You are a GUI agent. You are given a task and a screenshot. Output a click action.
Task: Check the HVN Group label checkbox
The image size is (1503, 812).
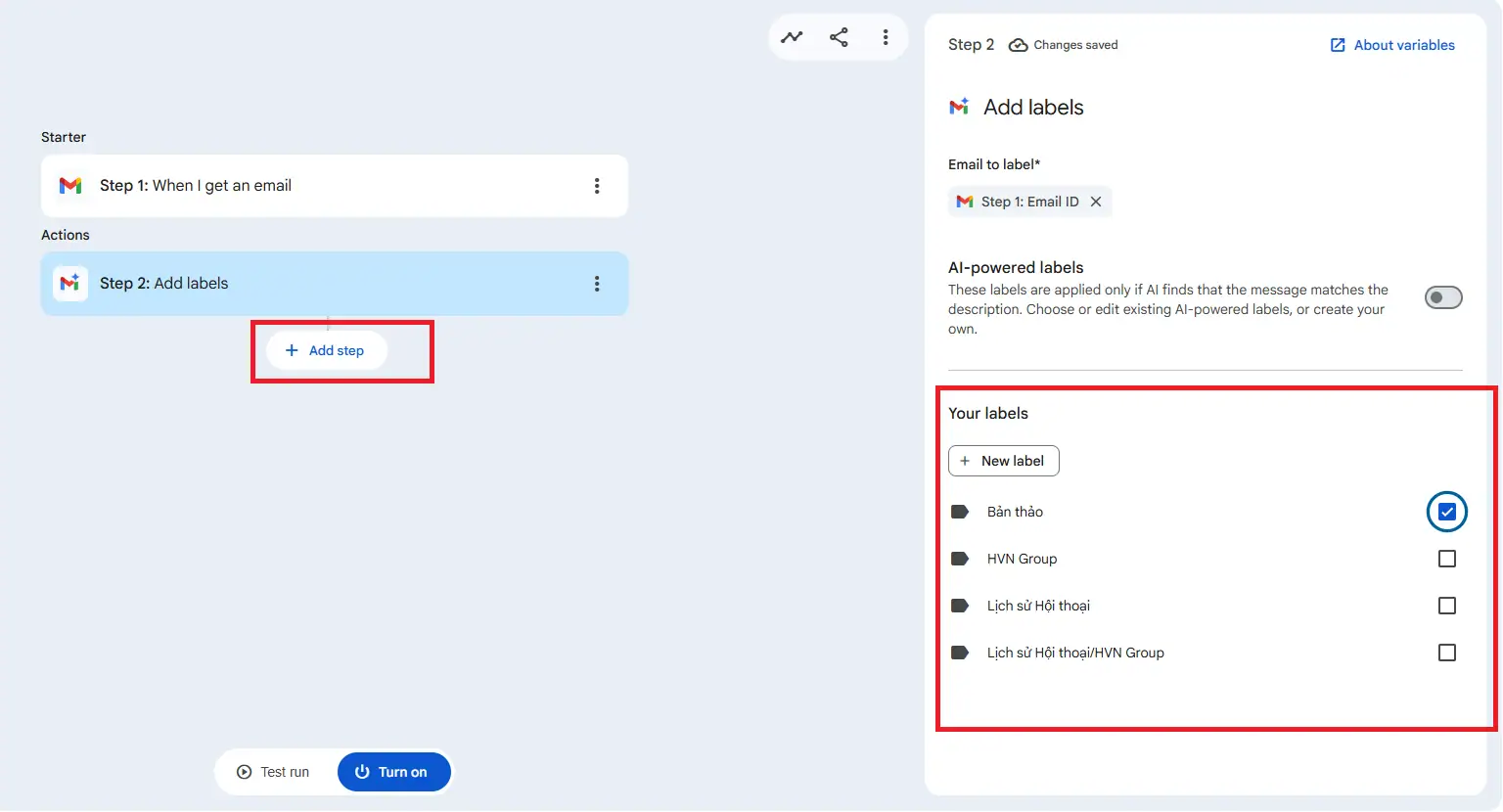click(x=1446, y=558)
